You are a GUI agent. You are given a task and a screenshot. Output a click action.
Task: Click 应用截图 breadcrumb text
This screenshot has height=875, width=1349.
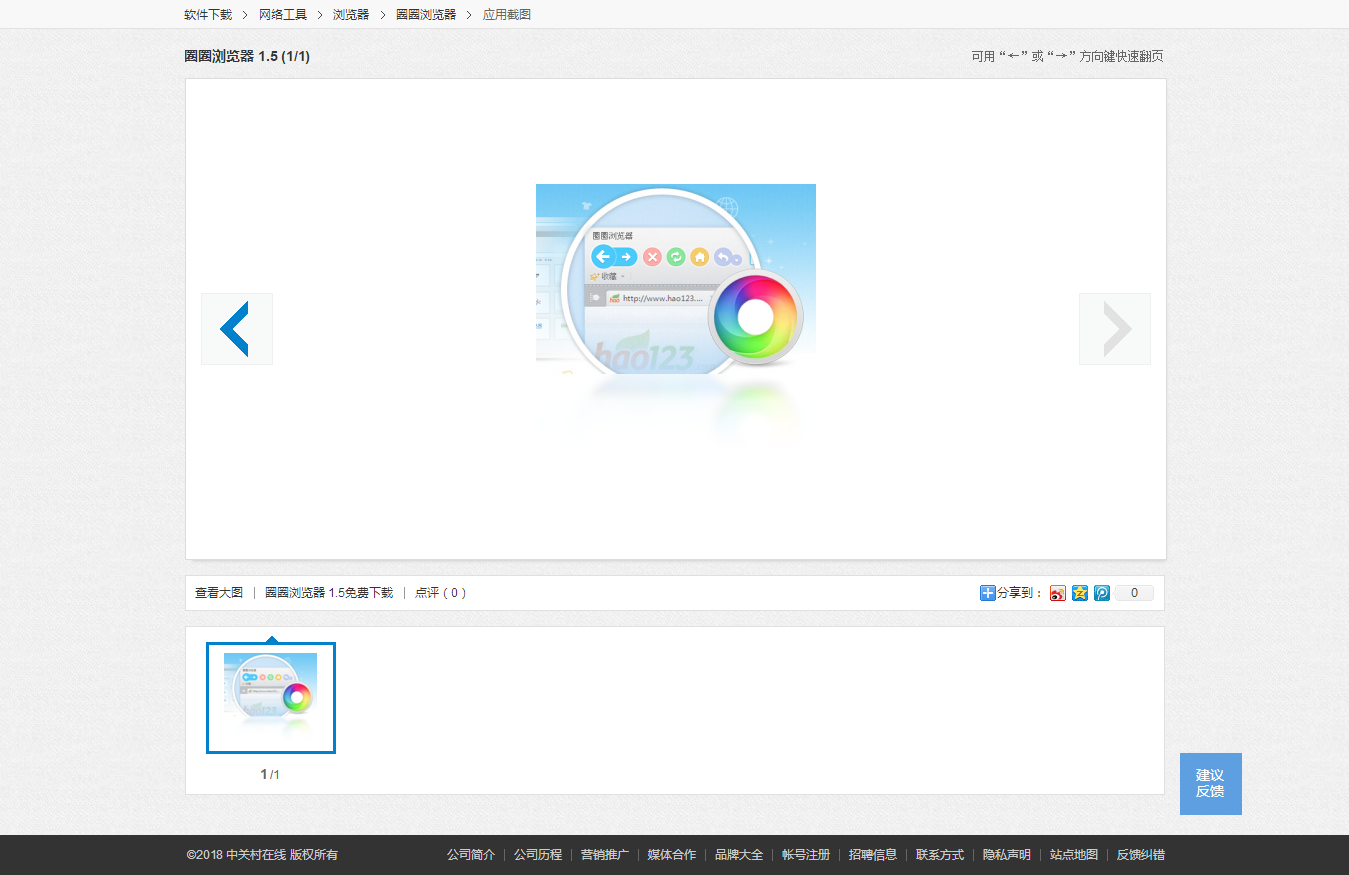click(x=507, y=14)
